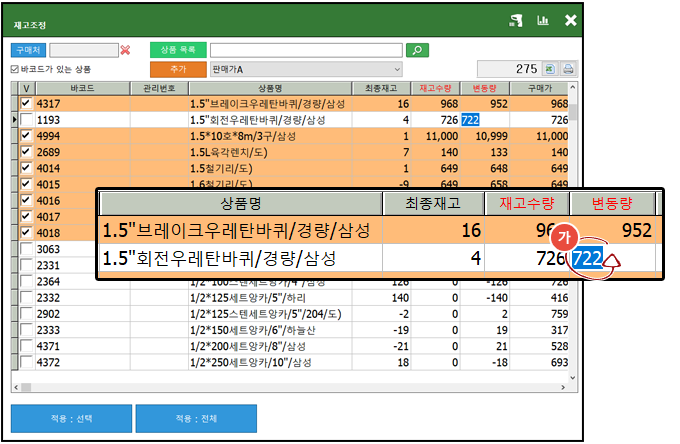
Task: Click the 상품명 column header in main grid
Action: pos(270,88)
